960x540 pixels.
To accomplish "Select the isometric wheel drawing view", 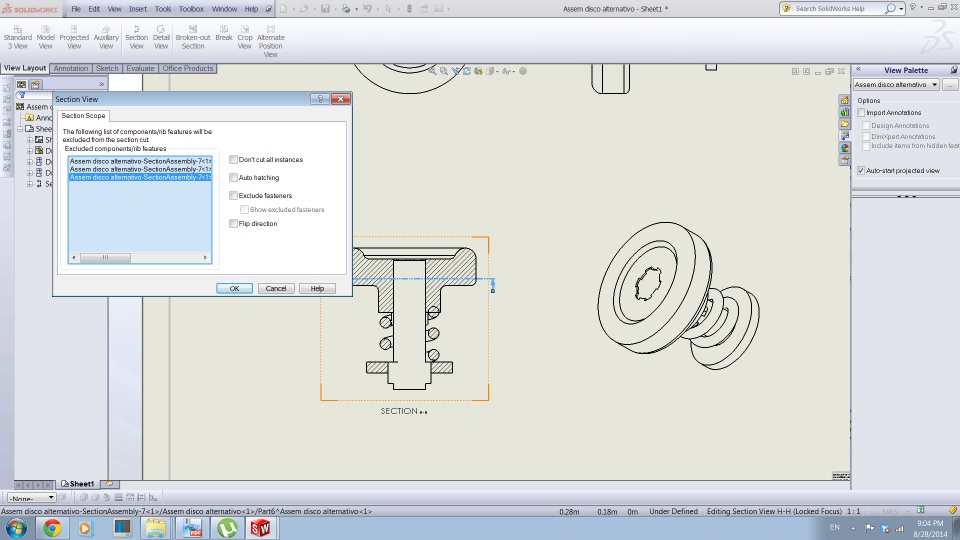I will click(x=678, y=296).
